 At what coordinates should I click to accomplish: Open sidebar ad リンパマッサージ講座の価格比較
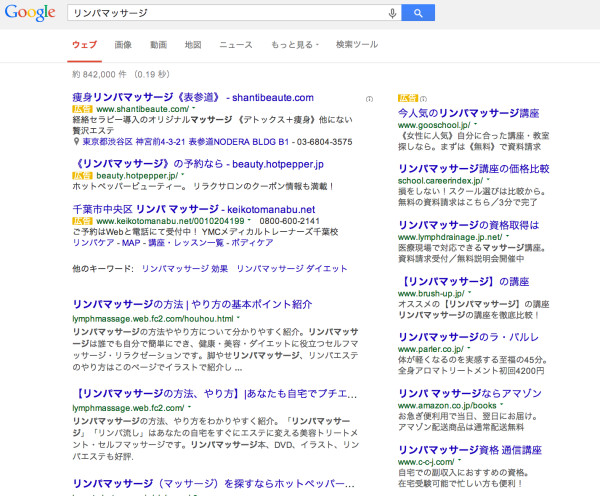coord(474,169)
